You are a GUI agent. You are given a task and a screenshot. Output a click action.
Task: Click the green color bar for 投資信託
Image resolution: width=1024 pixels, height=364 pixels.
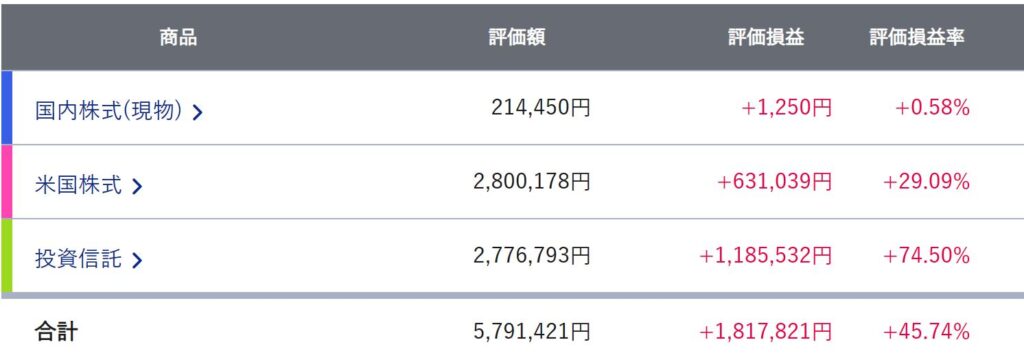pyautogui.click(x=7, y=256)
